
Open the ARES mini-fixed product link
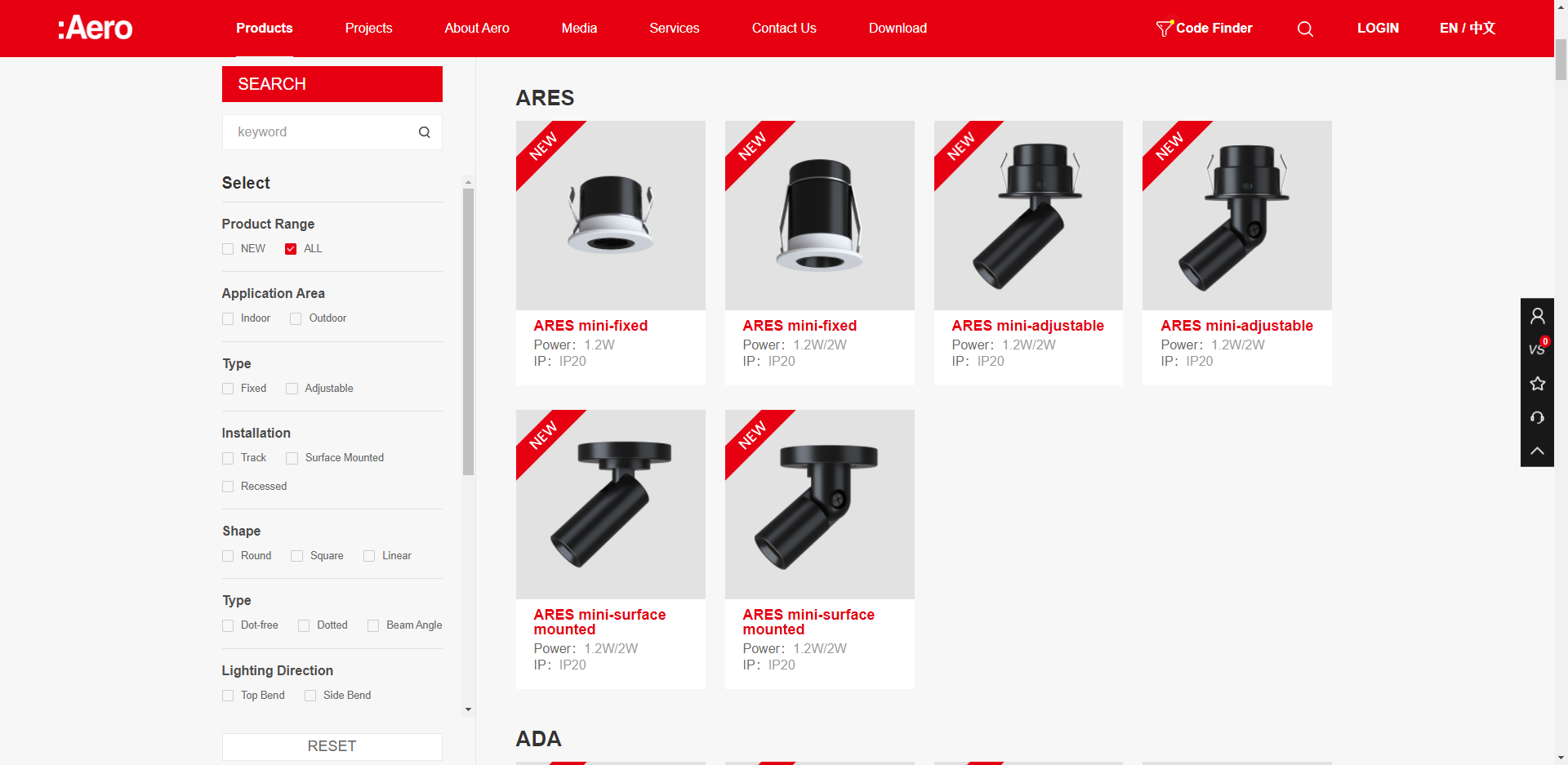[590, 326]
